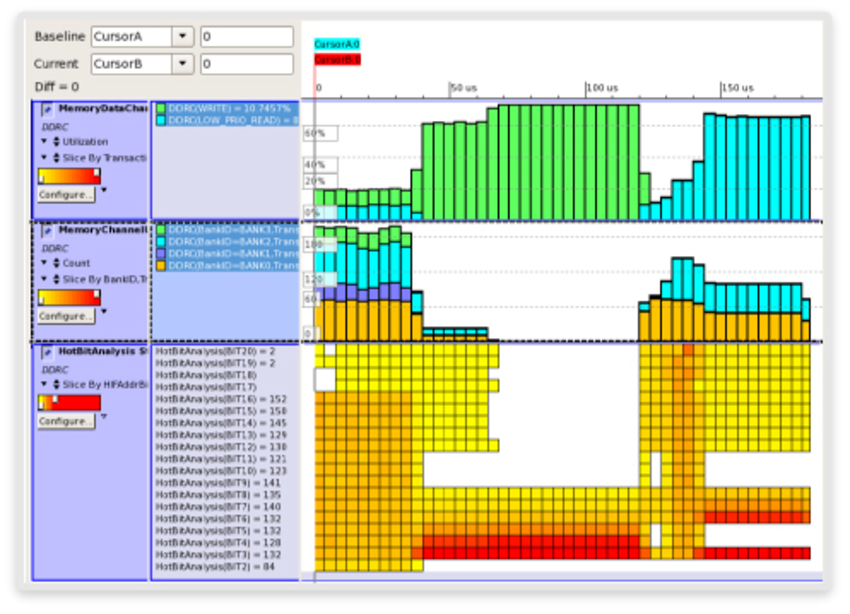Click the pin icon beside MemoryChannel title
This screenshot has height=614, width=850.
(46, 230)
